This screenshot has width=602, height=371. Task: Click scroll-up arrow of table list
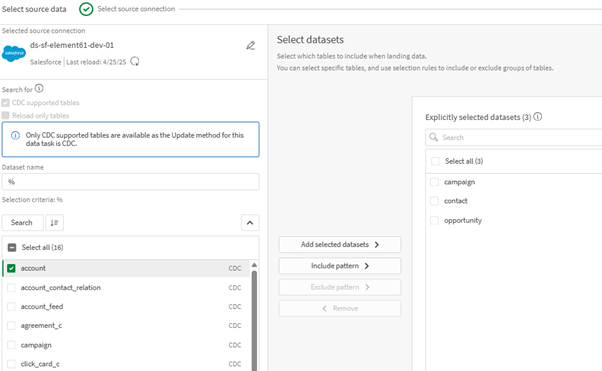coord(254,265)
